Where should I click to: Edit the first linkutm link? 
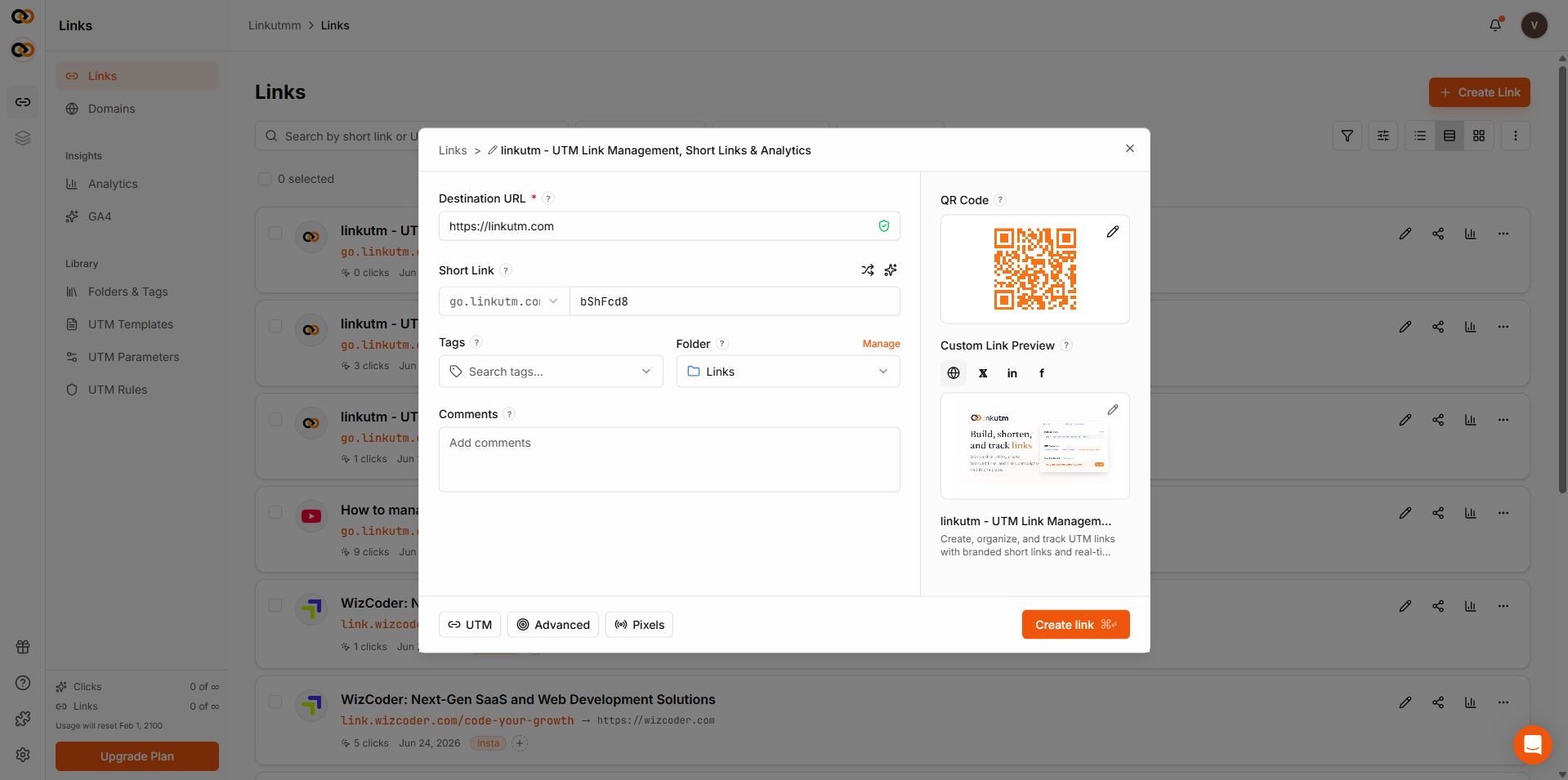pyautogui.click(x=1405, y=234)
